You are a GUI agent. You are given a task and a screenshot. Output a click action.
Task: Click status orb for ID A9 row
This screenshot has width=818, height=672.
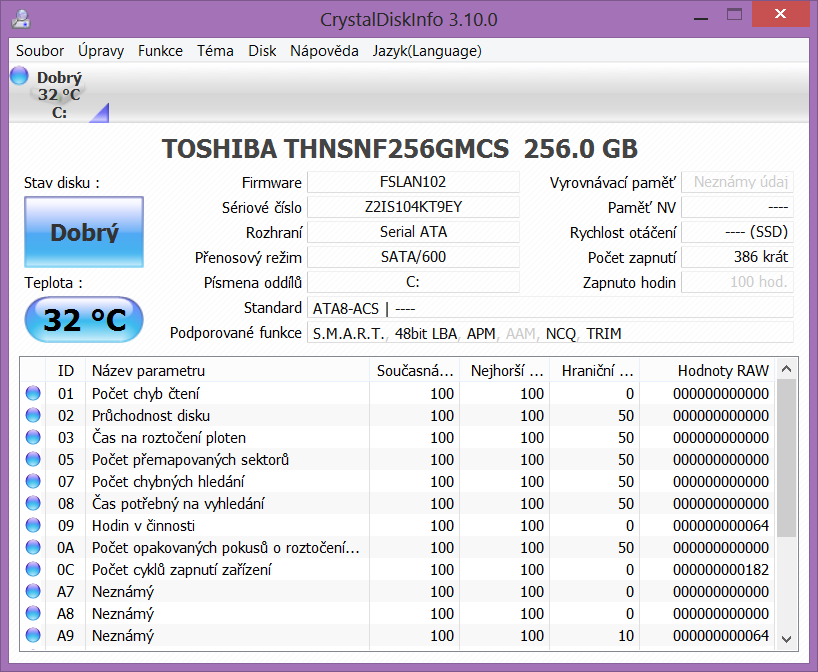(x=34, y=636)
